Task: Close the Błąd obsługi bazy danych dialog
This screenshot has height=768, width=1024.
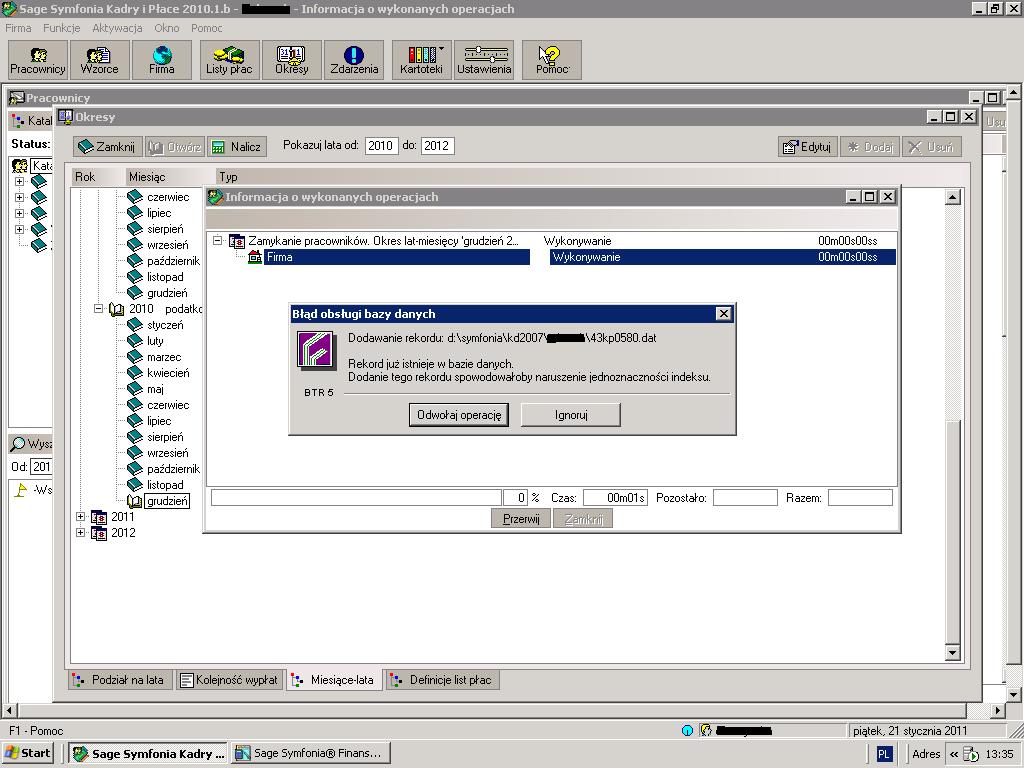Action: [724, 314]
